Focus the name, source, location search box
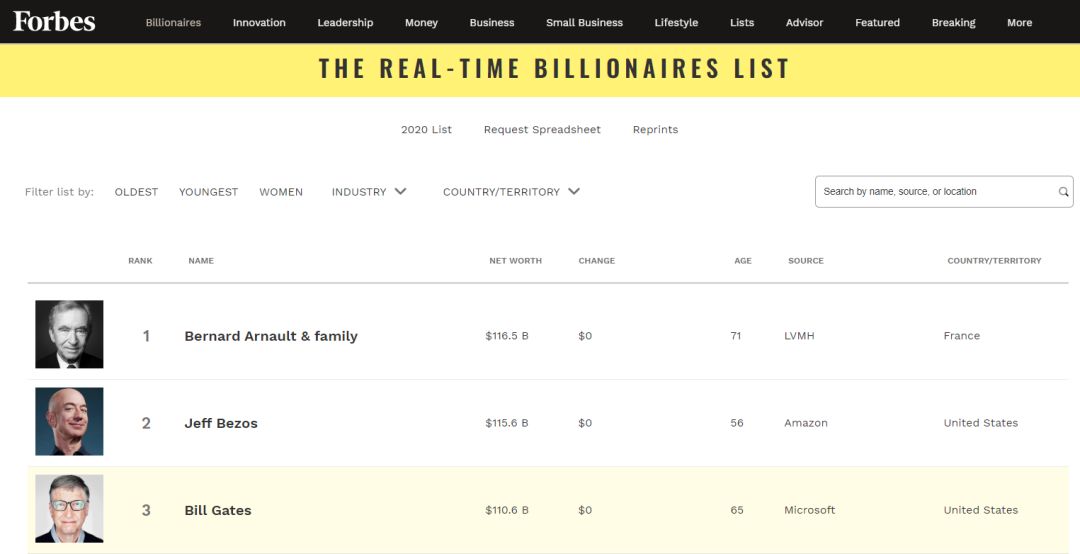The height and width of the screenshot is (554, 1080). 935,192
